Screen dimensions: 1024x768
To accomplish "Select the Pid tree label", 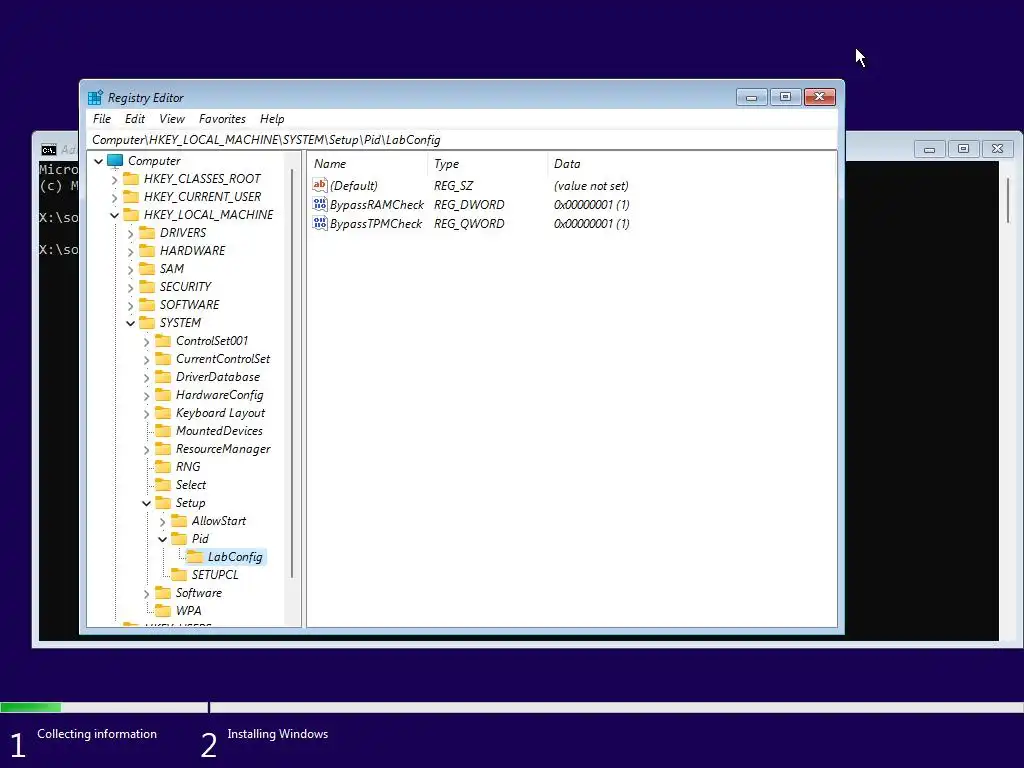I will 200,539.
